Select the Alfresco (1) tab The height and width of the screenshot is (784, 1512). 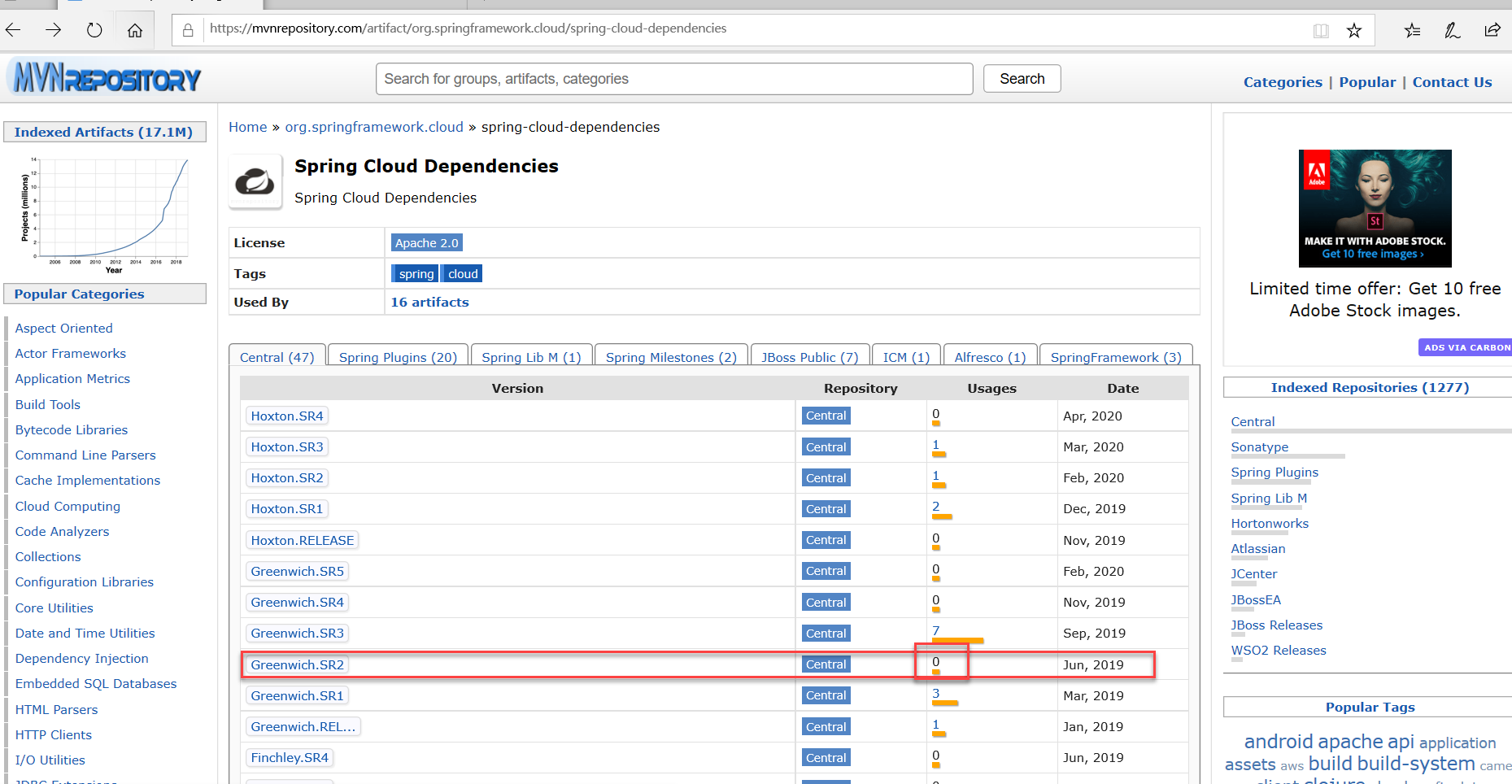pos(991,356)
